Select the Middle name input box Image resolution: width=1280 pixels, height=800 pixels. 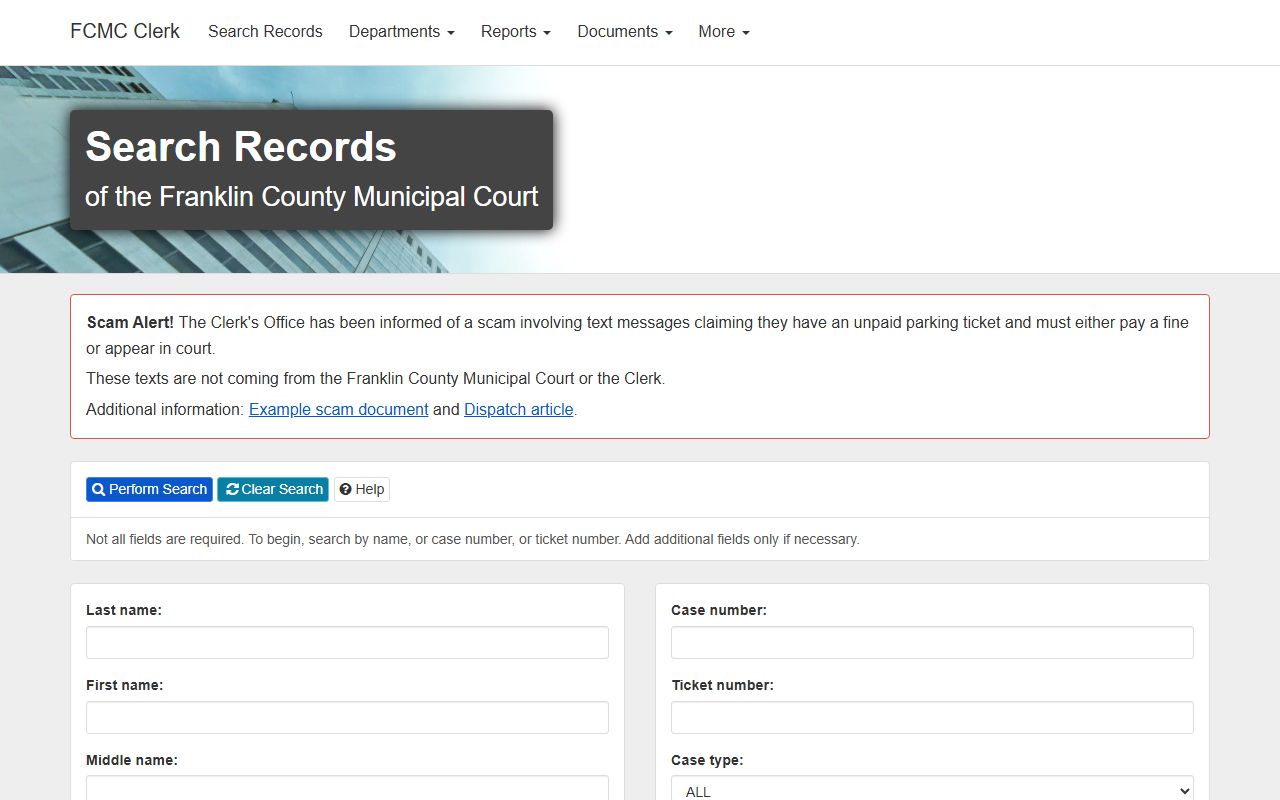[347, 788]
